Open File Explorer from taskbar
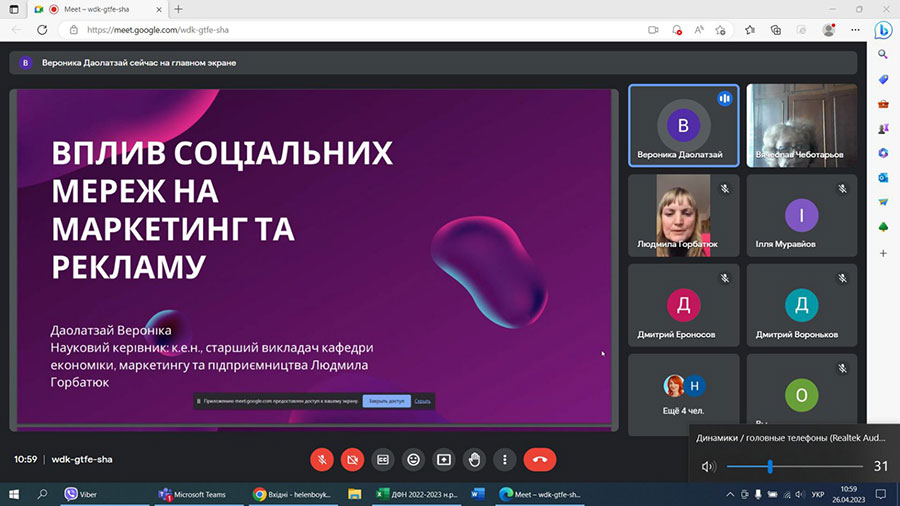The height and width of the screenshot is (506, 900). pos(355,494)
